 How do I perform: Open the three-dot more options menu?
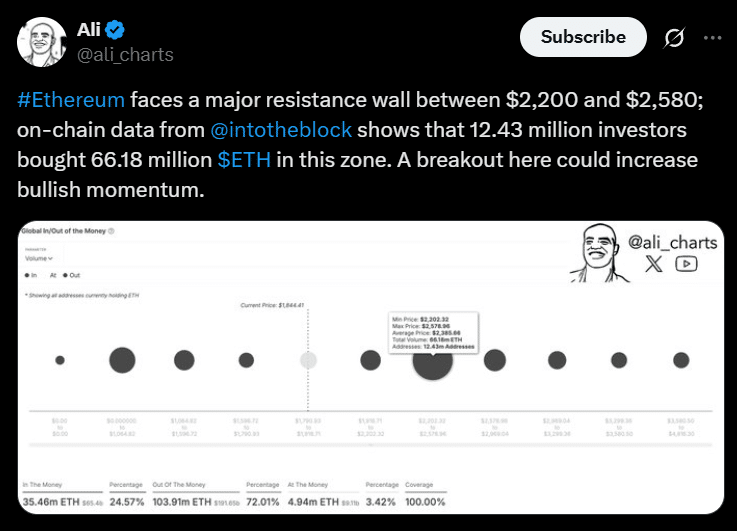[x=712, y=38]
